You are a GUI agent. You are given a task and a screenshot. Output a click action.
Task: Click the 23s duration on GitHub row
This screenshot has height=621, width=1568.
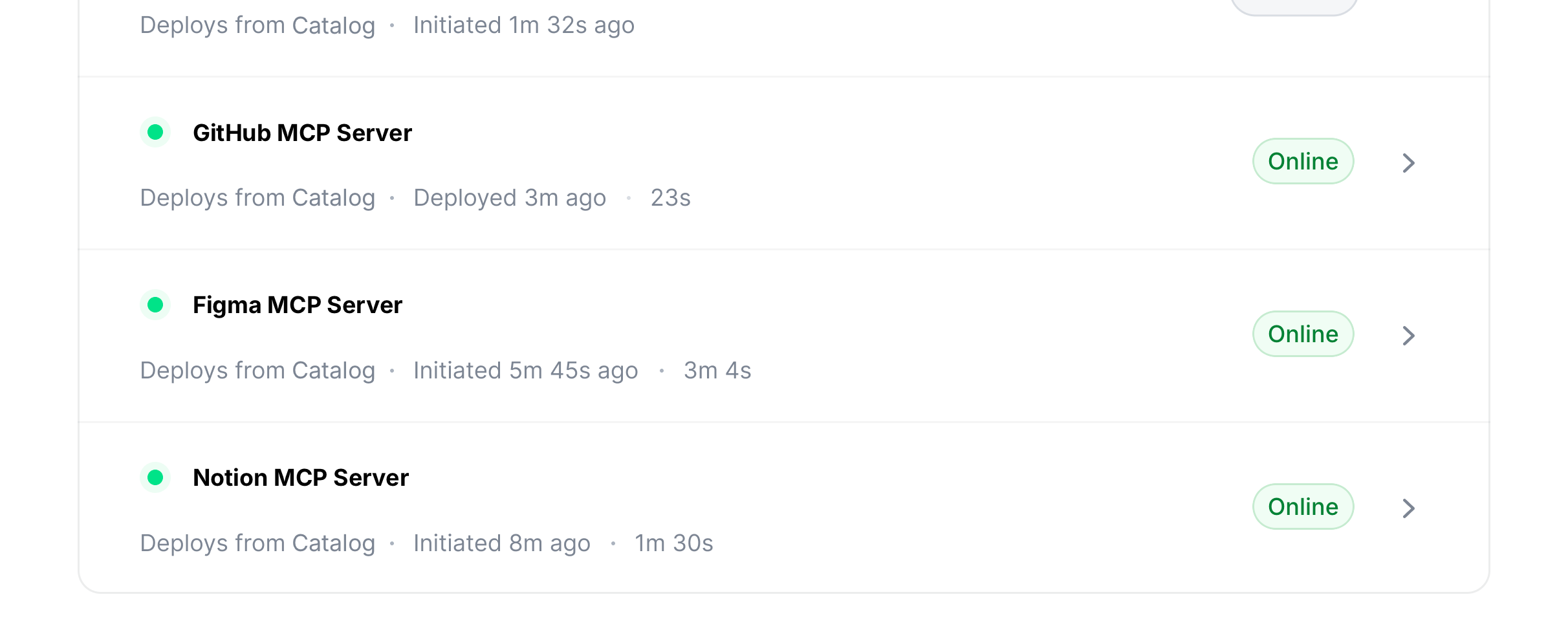pos(671,198)
